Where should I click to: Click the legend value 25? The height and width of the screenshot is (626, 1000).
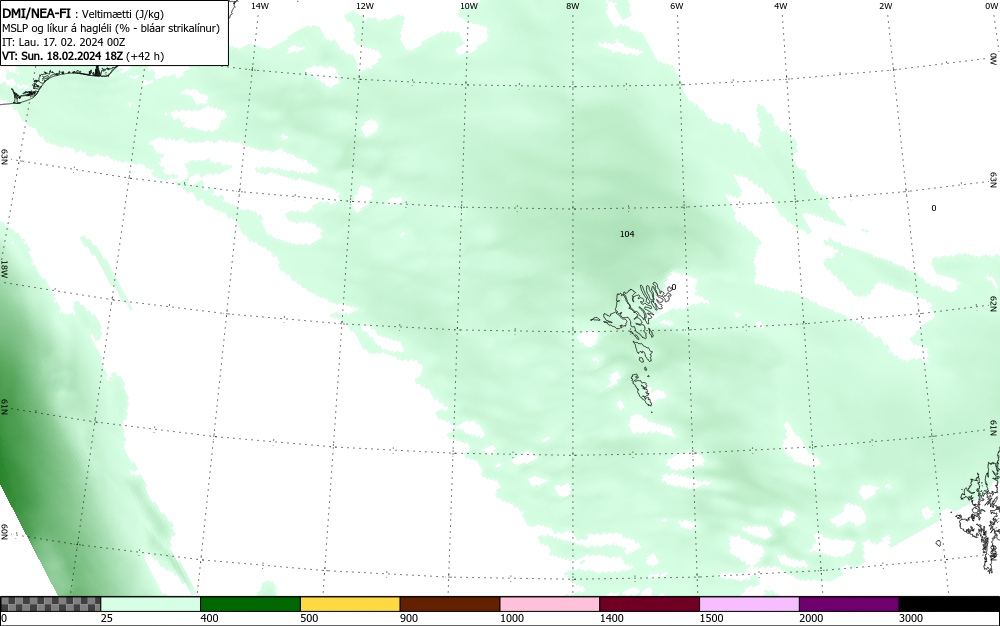click(107, 618)
